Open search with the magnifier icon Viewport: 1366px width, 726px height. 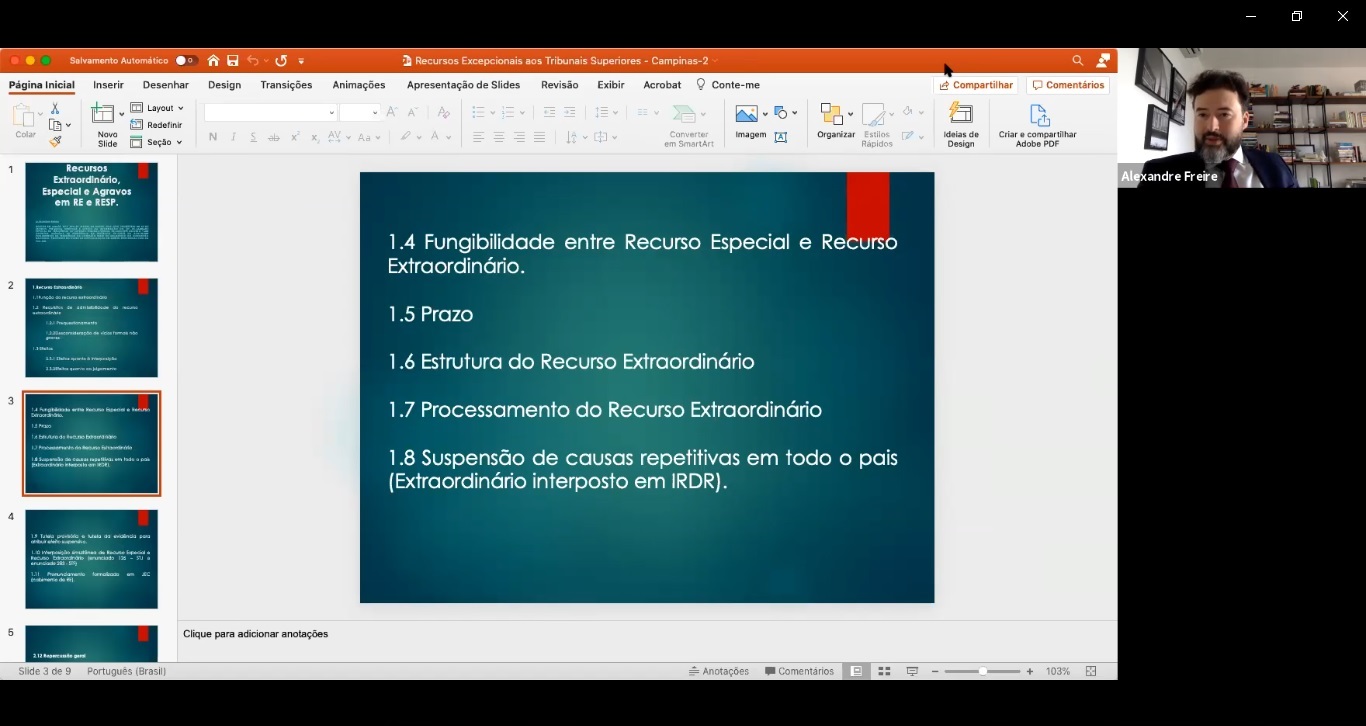1078,61
